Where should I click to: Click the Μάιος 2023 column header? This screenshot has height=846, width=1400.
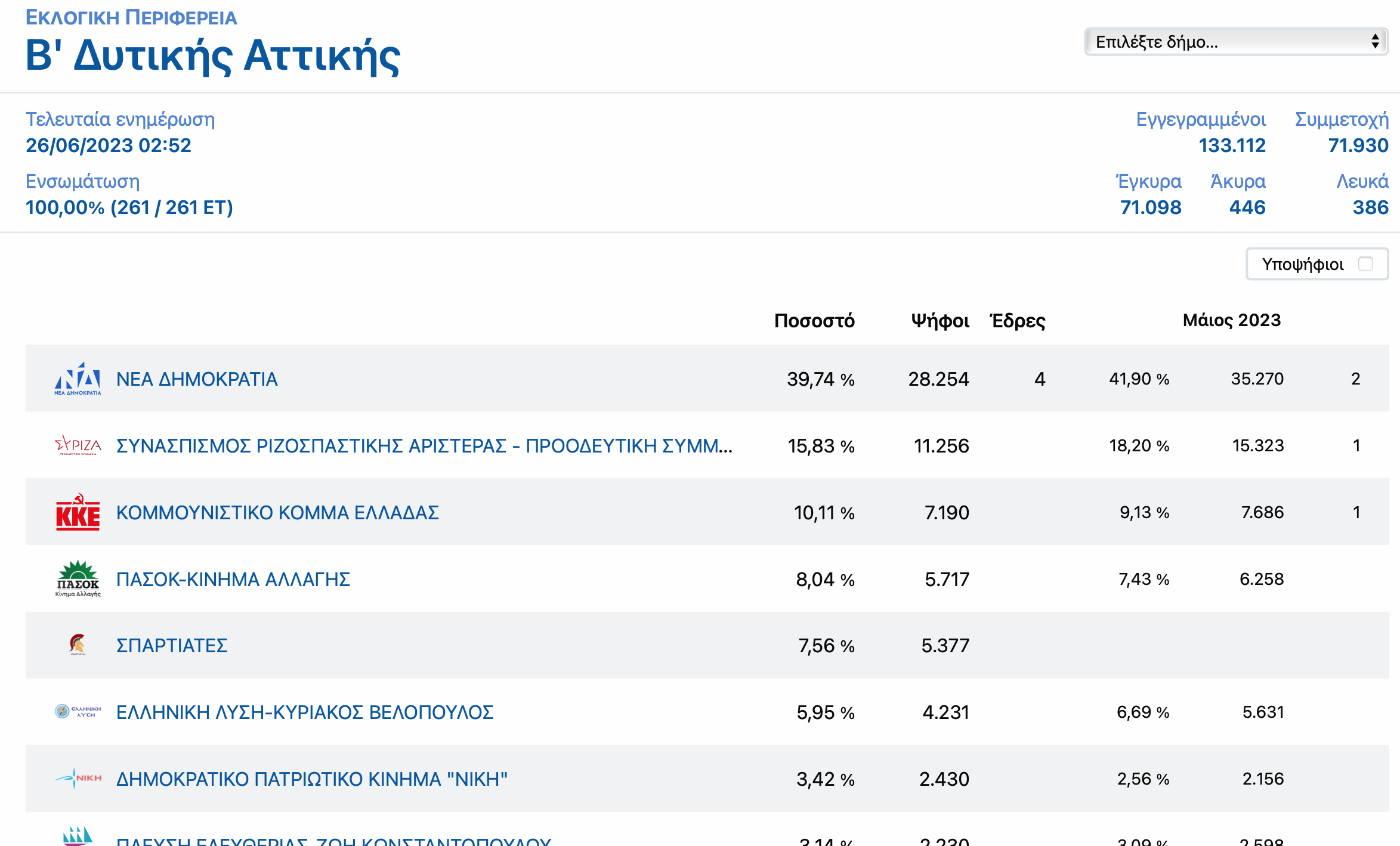tap(1232, 320)
